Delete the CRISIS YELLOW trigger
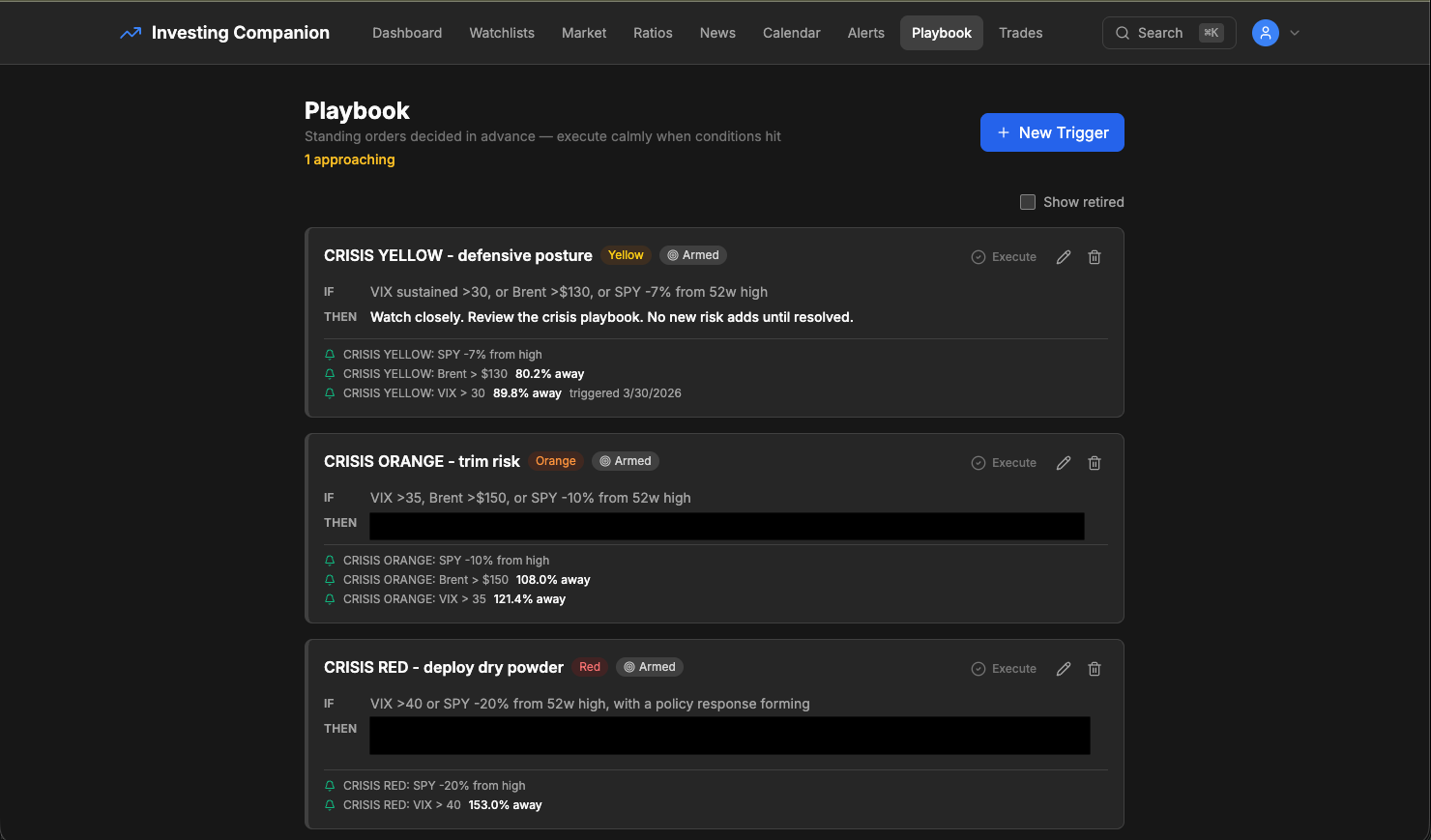This screenshot has width=1431, height=840. tap(1095, 257)
